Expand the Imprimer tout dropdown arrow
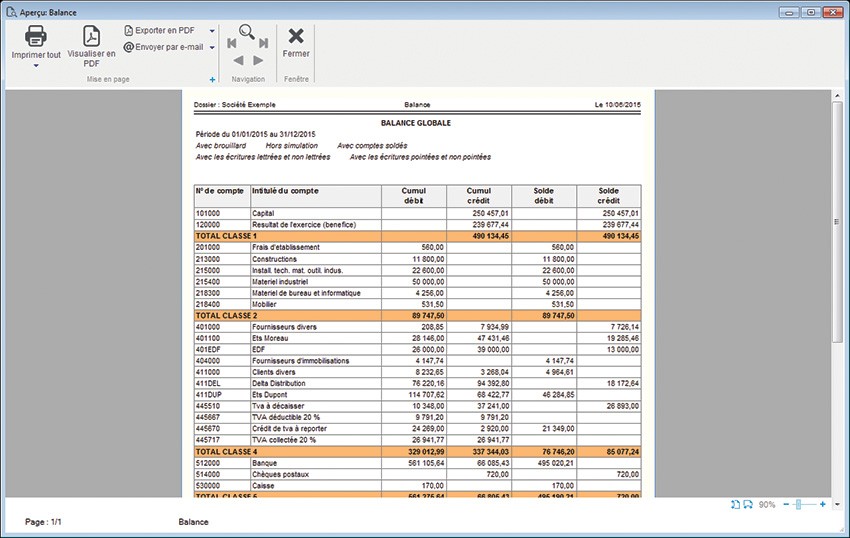This screenshot has height=538, width=850. pyautogui.click(x=36, y=66)
